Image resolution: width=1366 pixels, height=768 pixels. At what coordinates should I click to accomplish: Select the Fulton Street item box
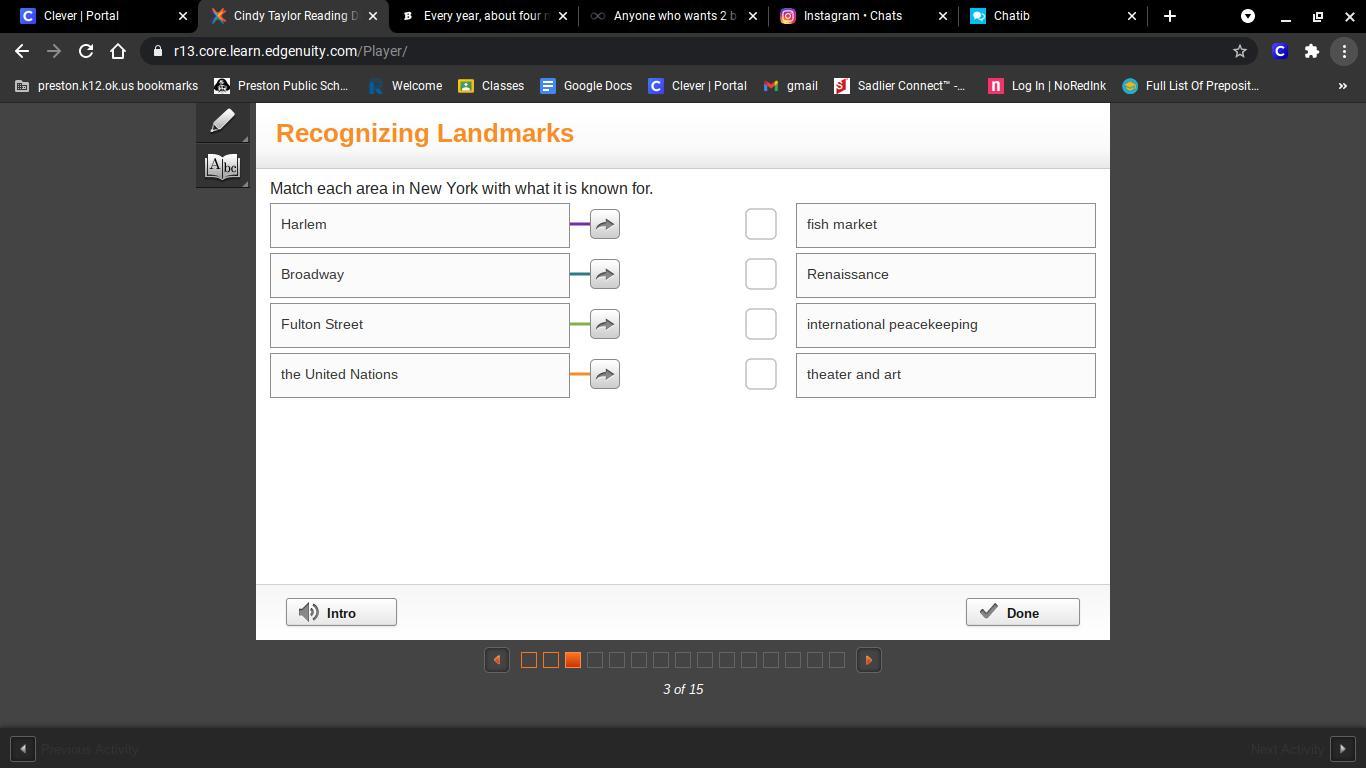[420, 325]
